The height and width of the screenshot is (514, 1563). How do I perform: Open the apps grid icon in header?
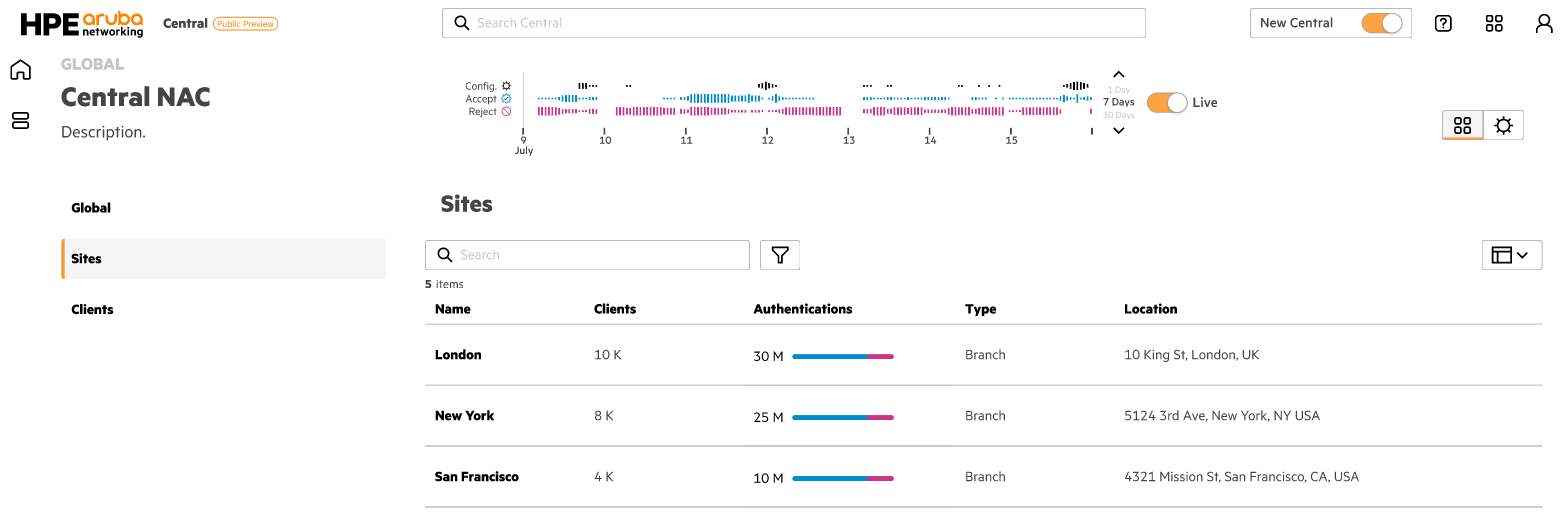point(1494,23)
